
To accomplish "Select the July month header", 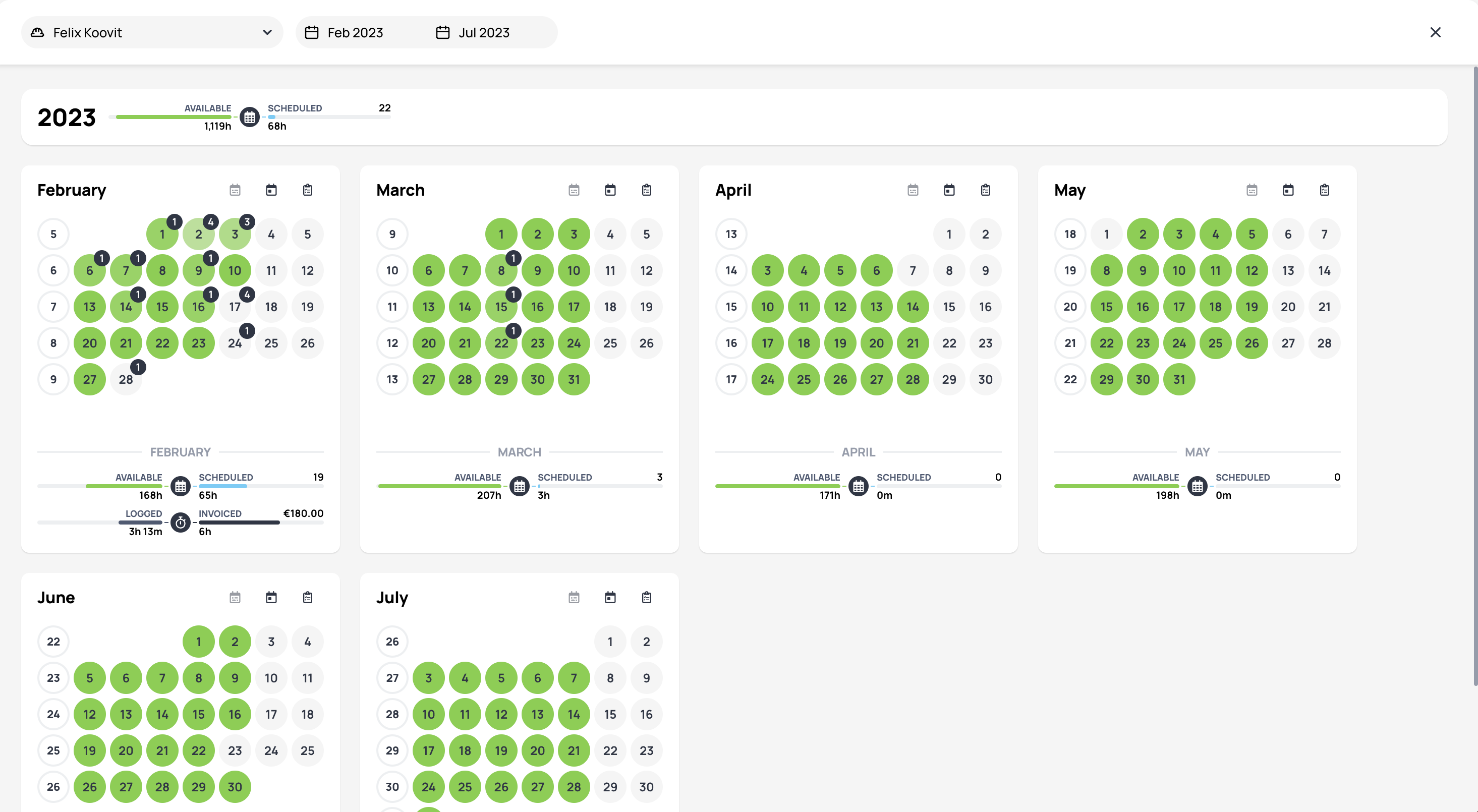I will coord(392,597).
